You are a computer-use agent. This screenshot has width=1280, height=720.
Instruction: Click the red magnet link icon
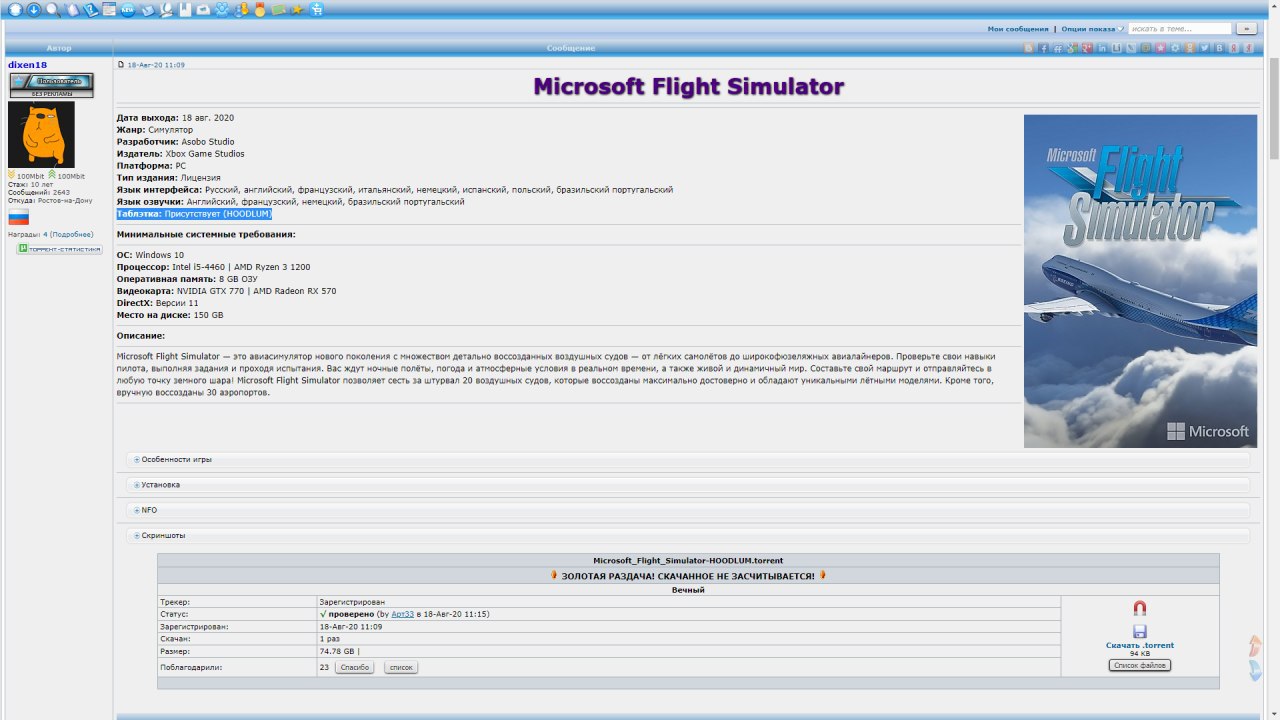[1140, 608]
